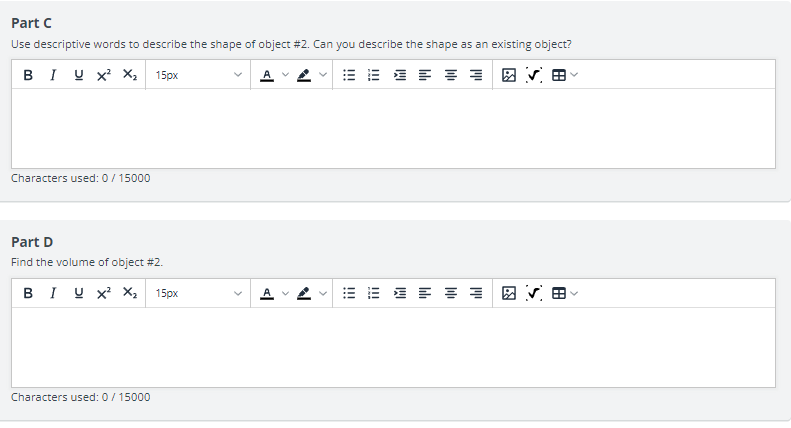Center align text in Part C
This screenshot has width=791, height=428.
point(450,75)
